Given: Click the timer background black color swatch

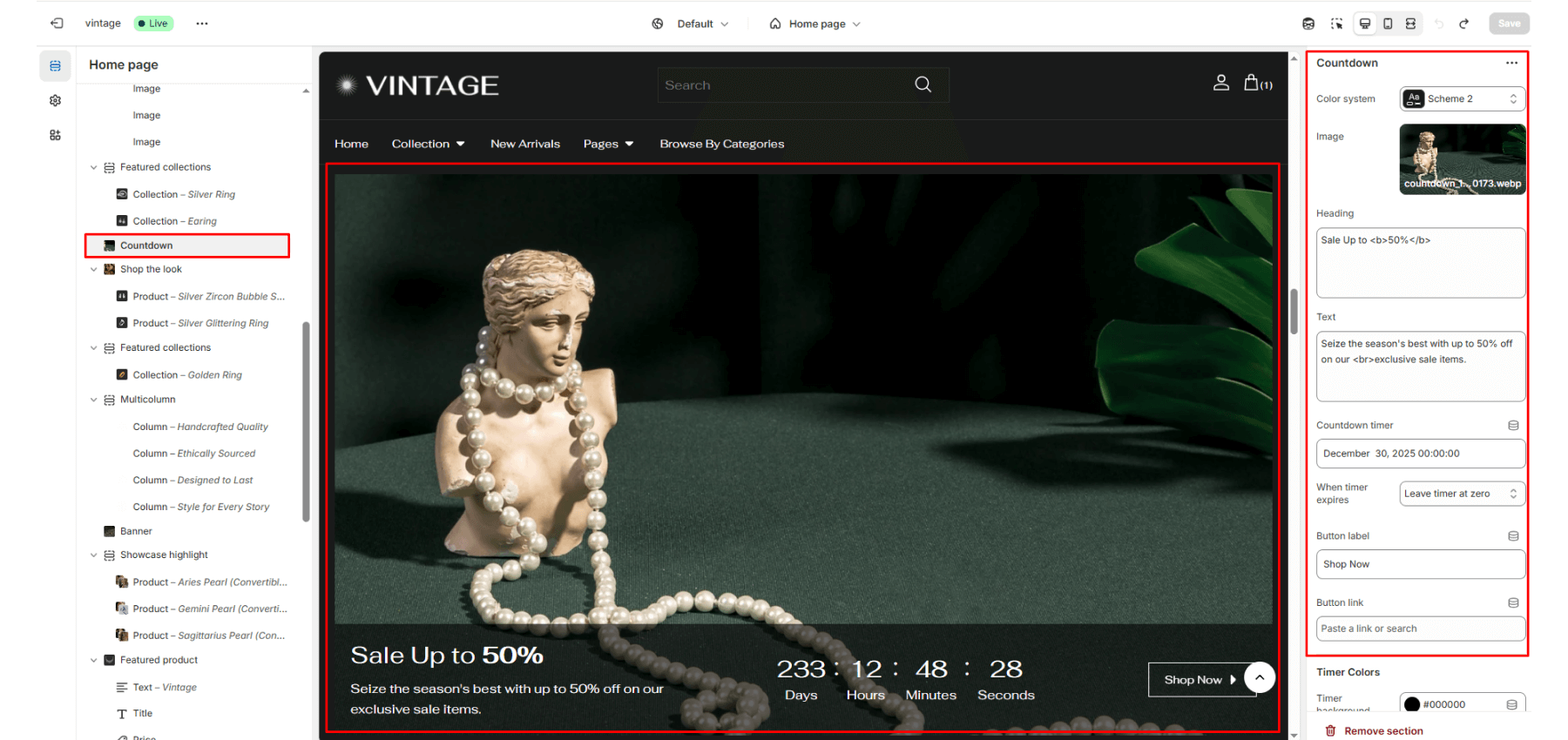Looking at the screenshot, I should [x=1412, y=704].
